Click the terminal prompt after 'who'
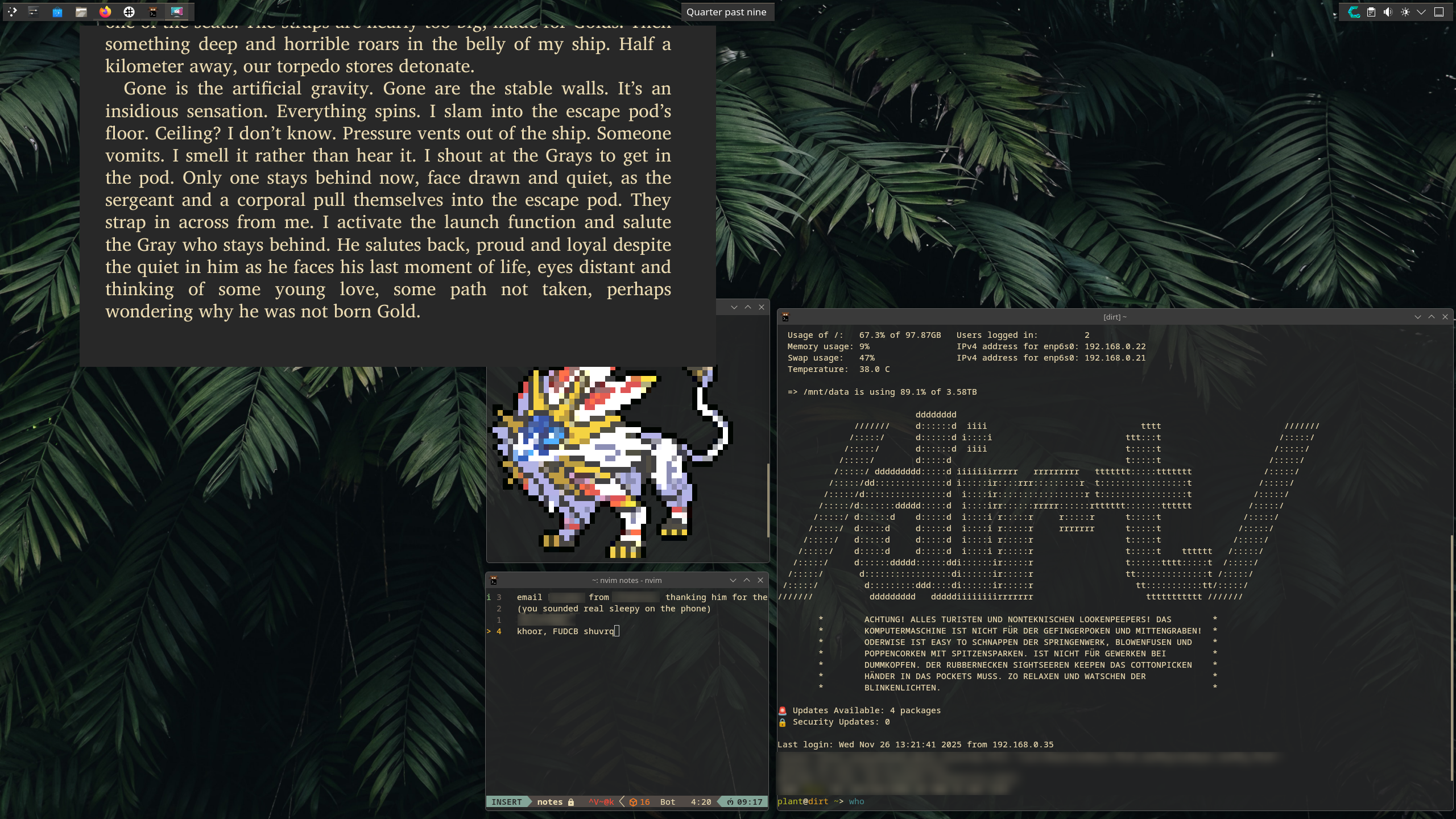Image resolution: width=1456 pixels, height=819 pixels. point(870,801)
